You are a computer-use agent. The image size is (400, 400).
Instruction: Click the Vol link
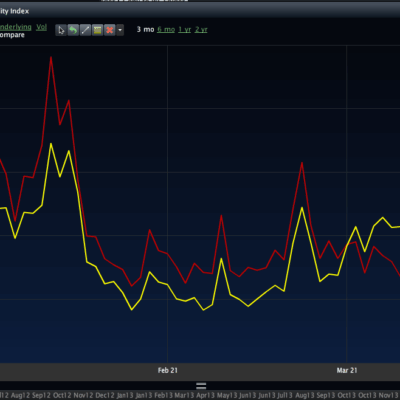(x=41, y=27)
